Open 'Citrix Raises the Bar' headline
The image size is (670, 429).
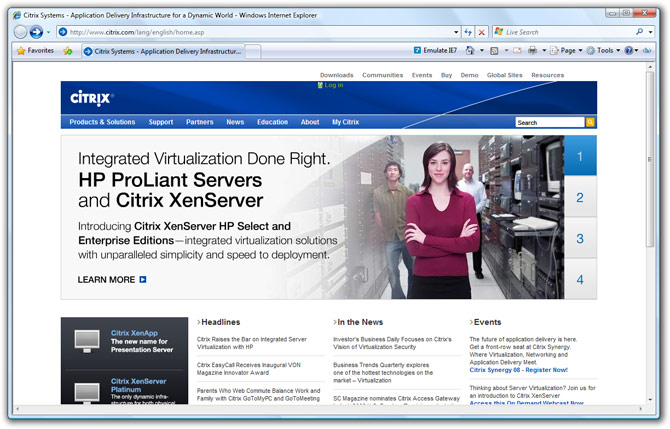pyautogui.click(x=252, y=343)
